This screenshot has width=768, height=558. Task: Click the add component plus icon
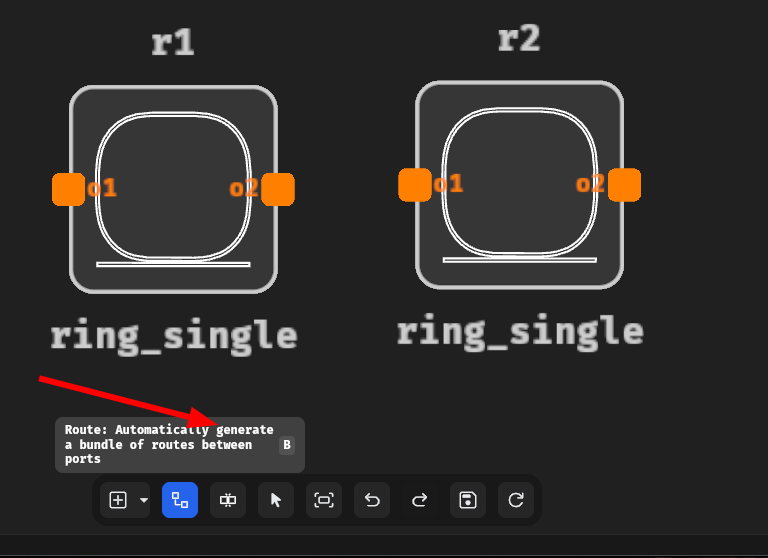tap(118, 500)
